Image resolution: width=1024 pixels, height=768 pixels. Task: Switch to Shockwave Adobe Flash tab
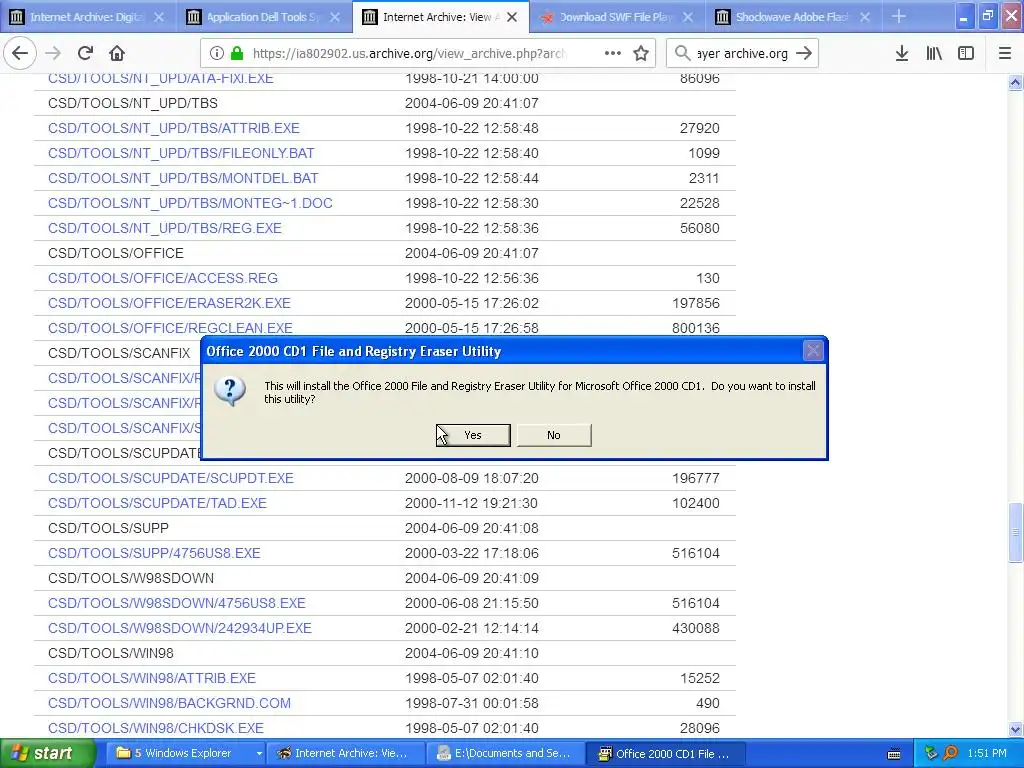click(792, 17)
